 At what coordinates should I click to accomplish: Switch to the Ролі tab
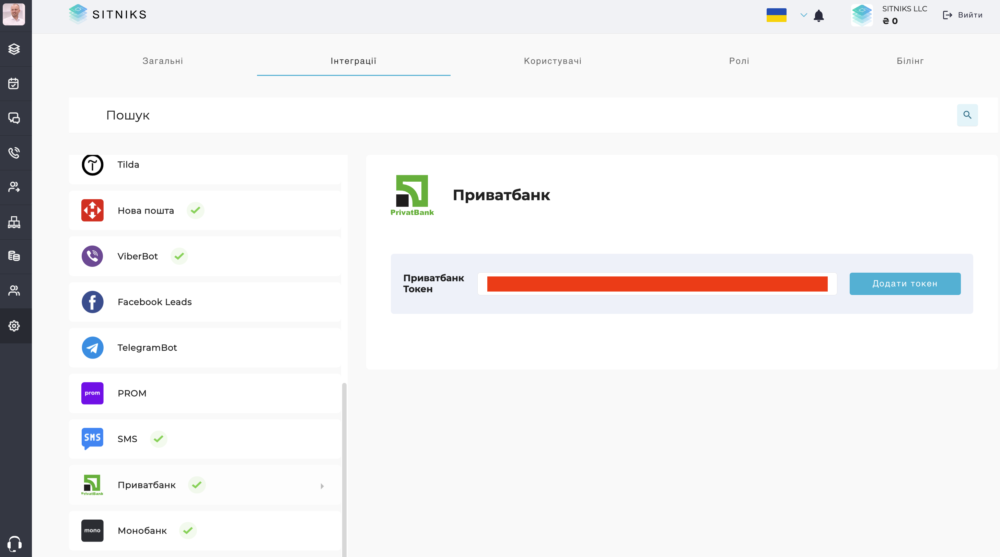pos(739,61)
